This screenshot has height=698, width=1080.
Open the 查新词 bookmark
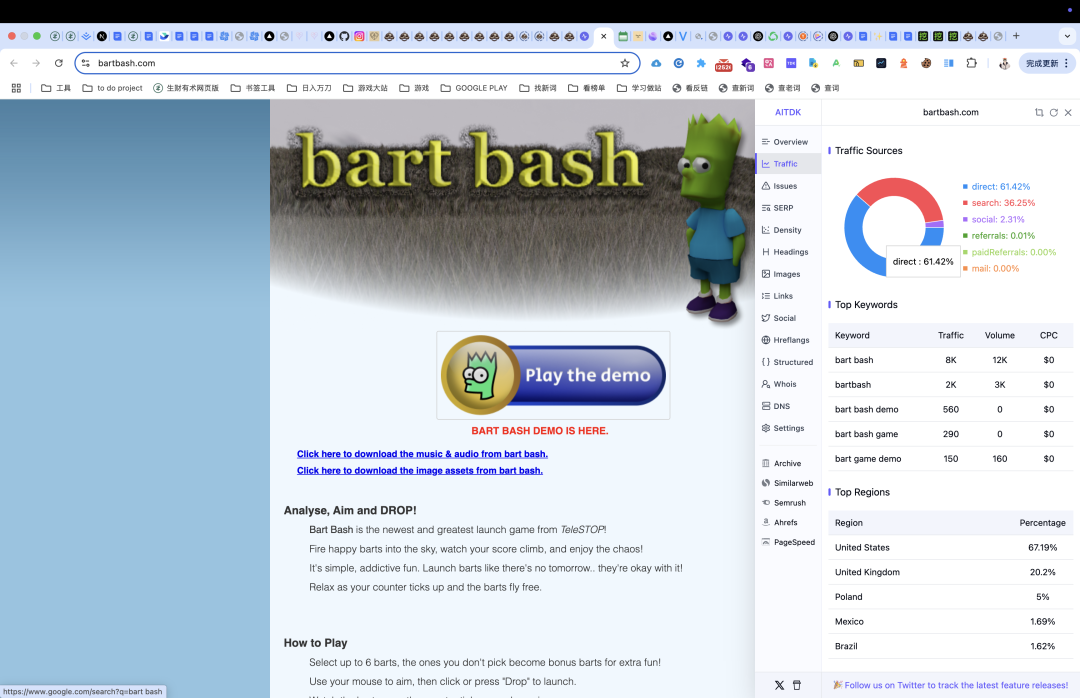(736, 88)
